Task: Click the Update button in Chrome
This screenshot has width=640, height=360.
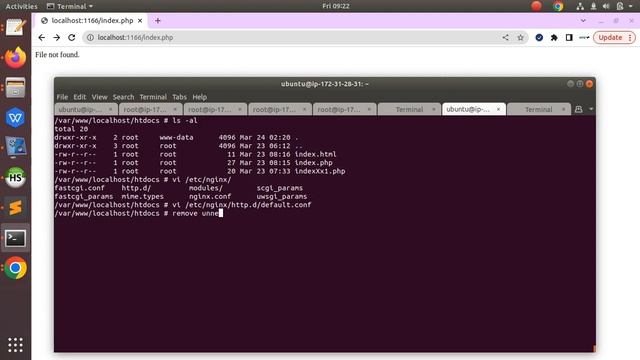Action: (610, 38)
